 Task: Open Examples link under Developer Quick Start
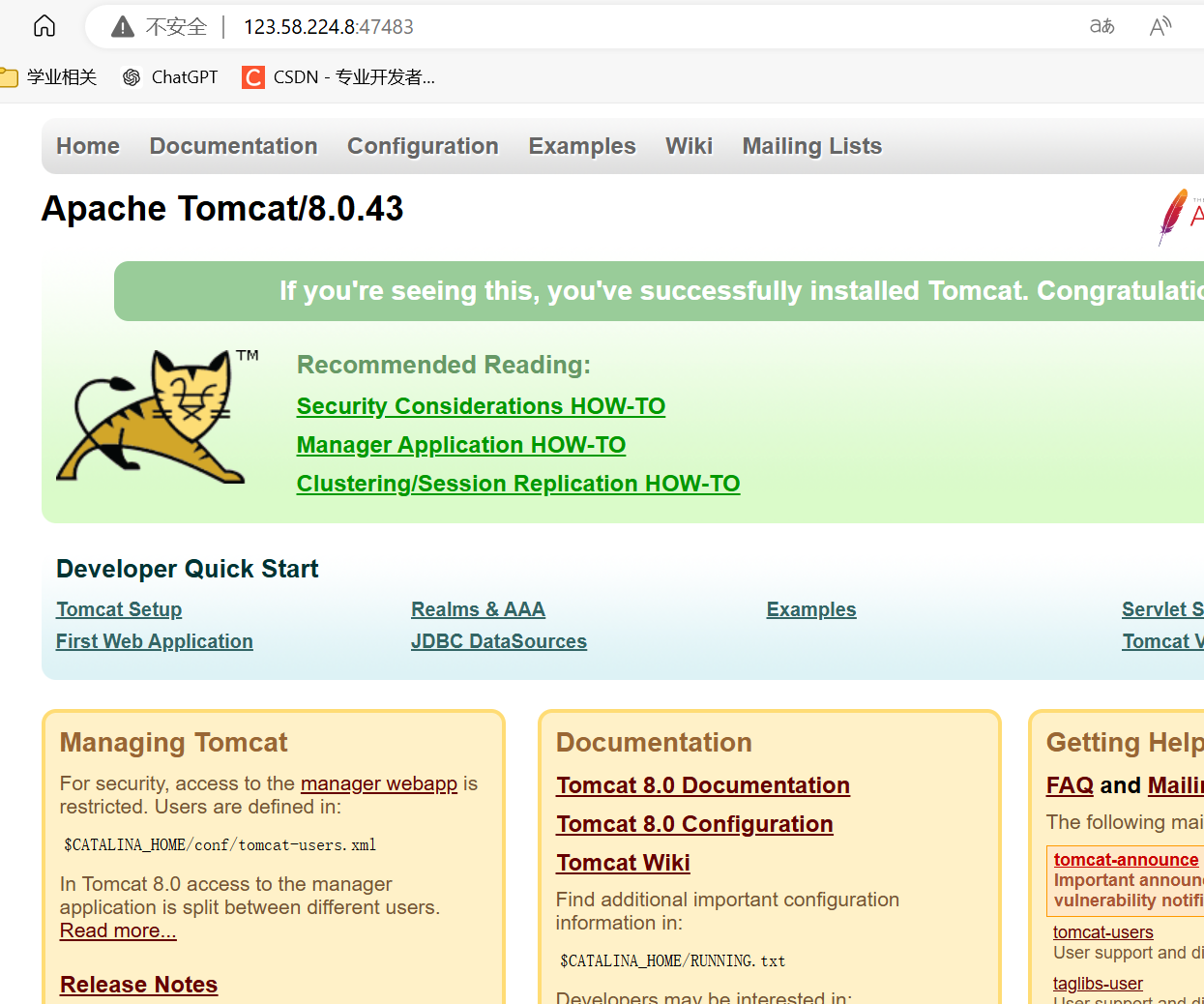point(811,609)
